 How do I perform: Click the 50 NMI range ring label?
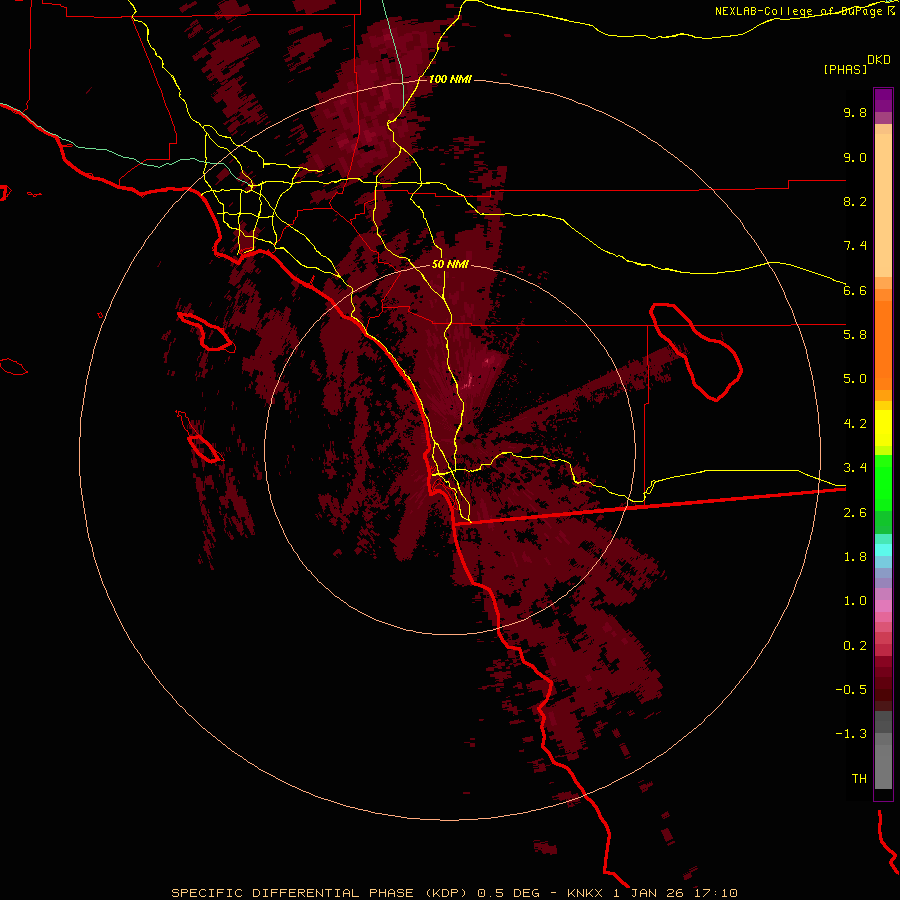[450, 264]
